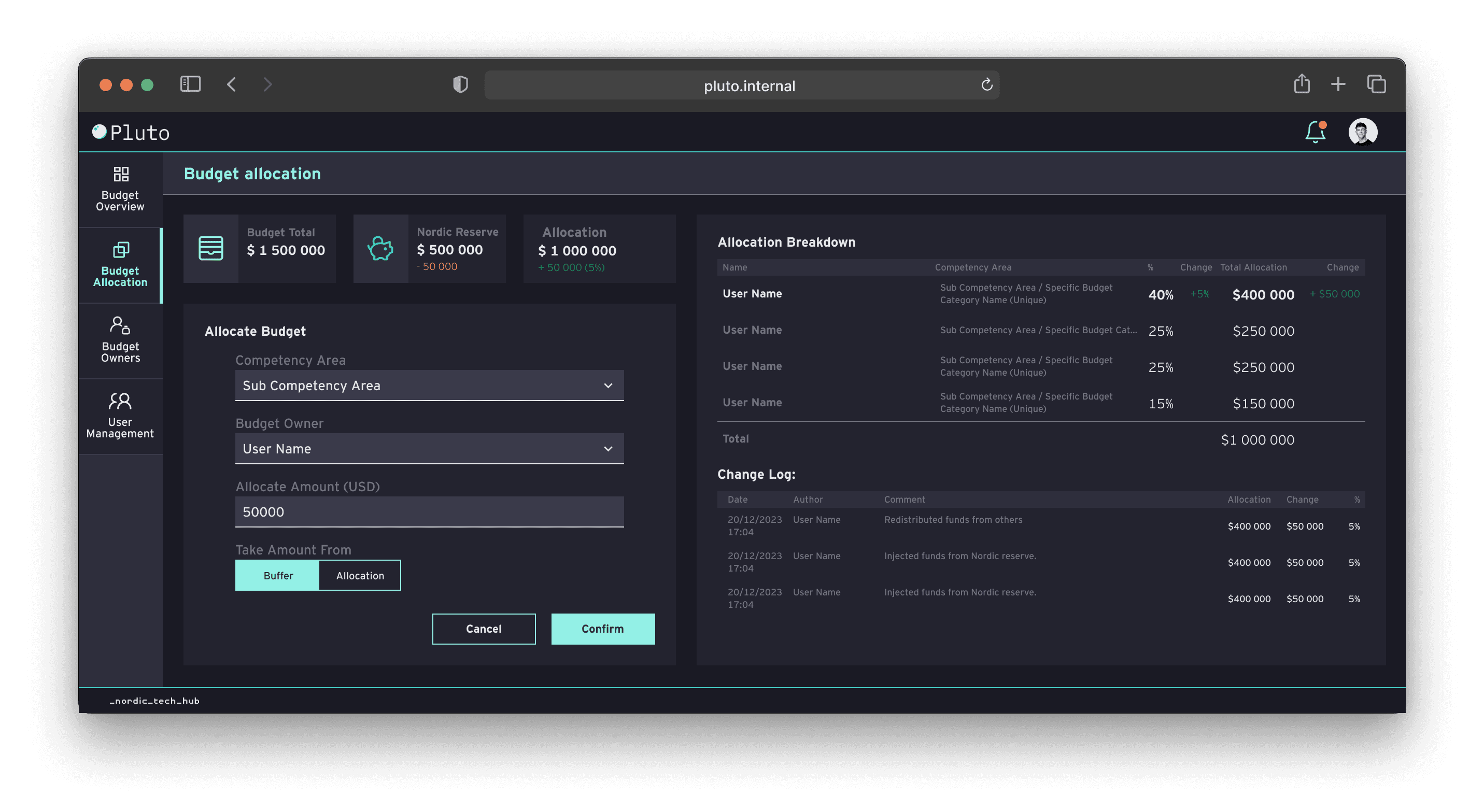
Task: Switch amount source to Allocation
Action: (x=360, y=575)
